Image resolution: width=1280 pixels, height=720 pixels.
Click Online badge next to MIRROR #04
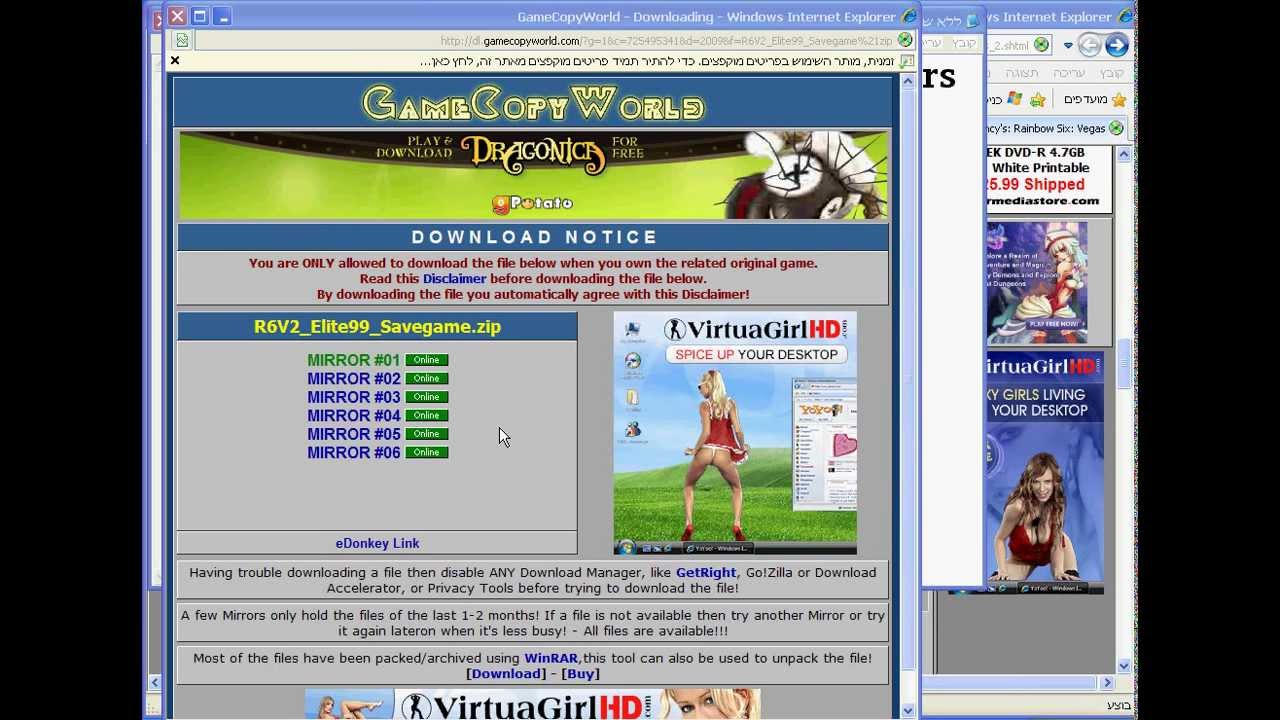[x=426, y=415]
